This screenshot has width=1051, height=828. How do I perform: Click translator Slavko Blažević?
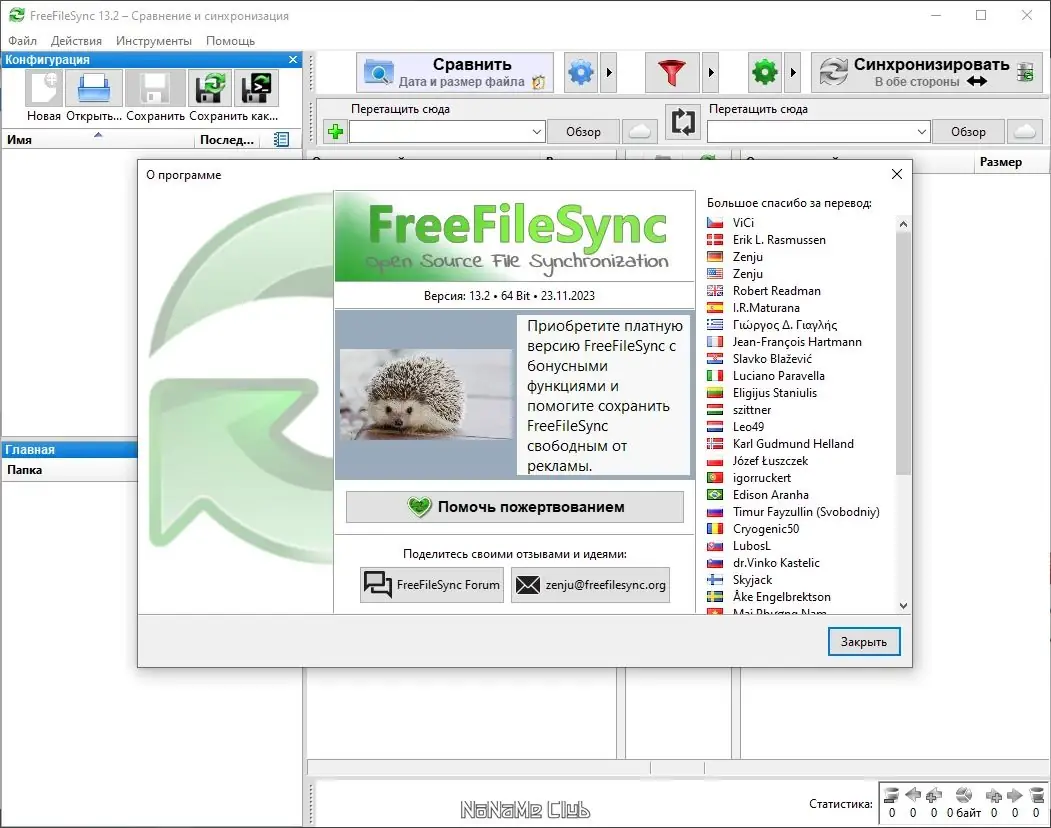772,359
